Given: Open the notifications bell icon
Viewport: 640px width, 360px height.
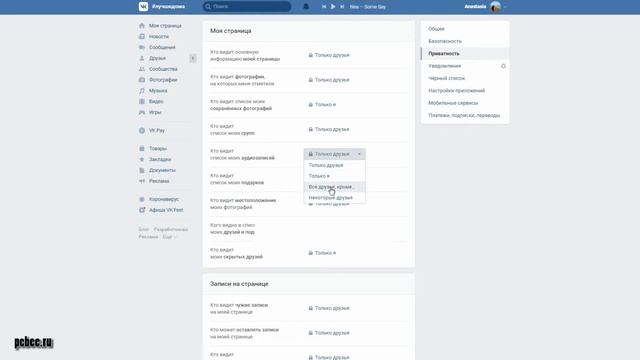Looking at the screenshot, I should [x=306, y=7].
